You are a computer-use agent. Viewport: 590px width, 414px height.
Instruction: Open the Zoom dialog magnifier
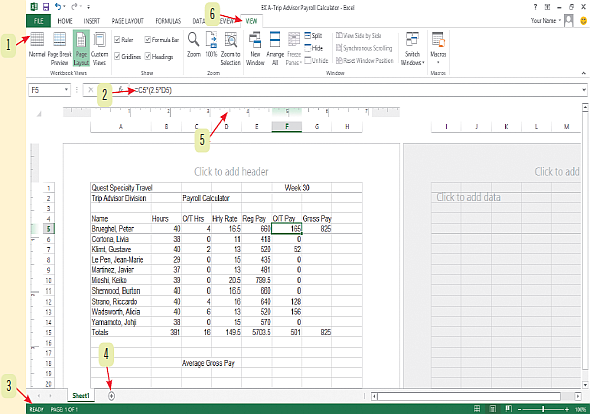[193, 45]
